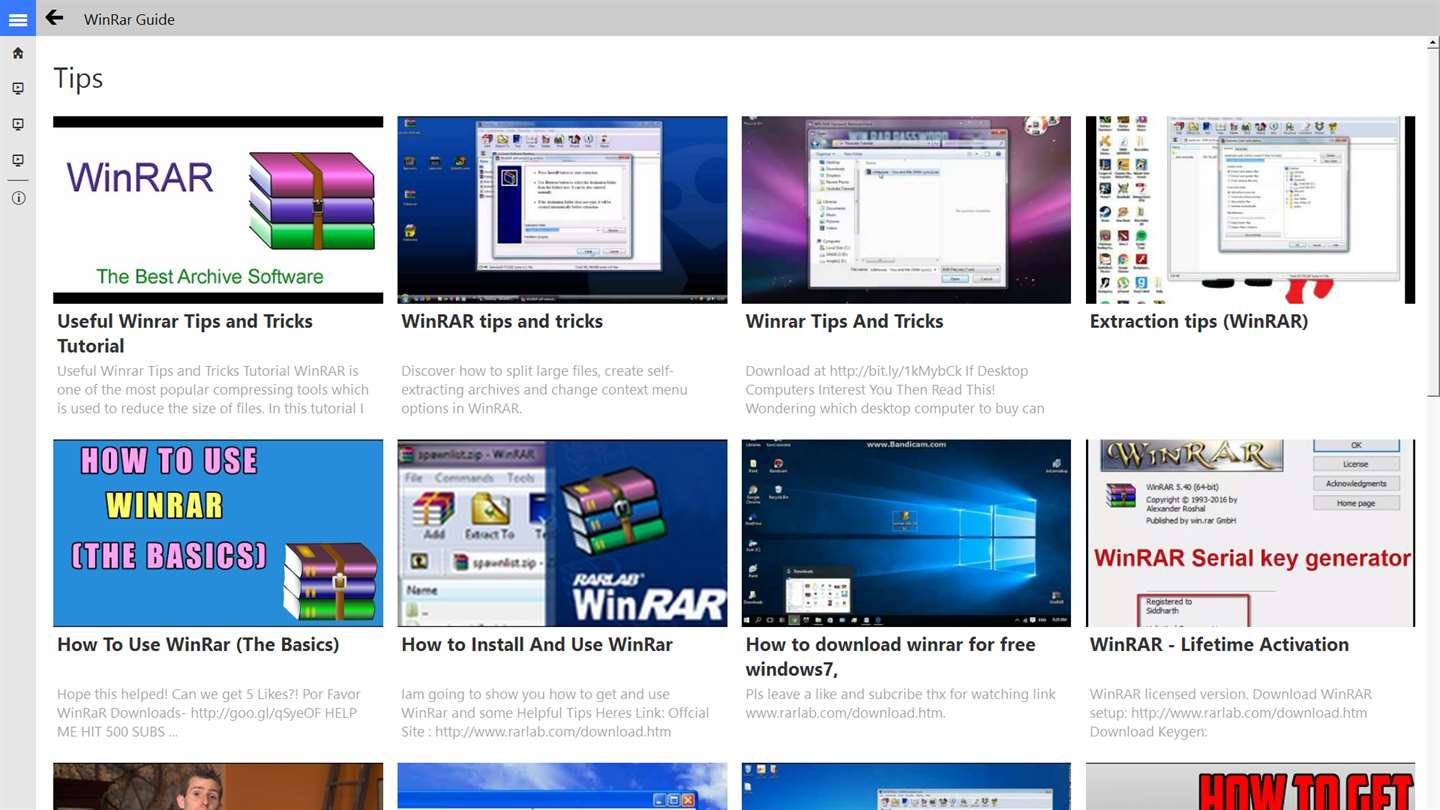Select title 'How to download winrar for free windows7,'

[890, 657]
